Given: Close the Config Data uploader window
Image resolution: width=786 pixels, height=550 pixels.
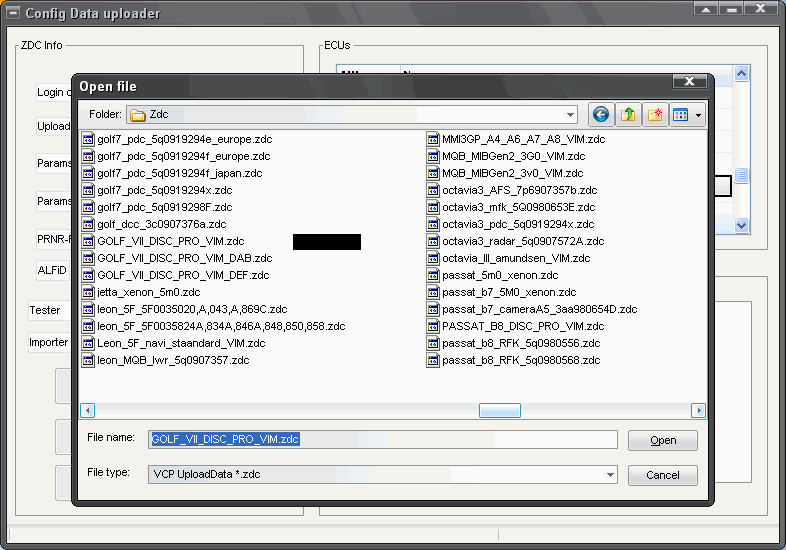Looking at the screenshot, I should [760, 9].
